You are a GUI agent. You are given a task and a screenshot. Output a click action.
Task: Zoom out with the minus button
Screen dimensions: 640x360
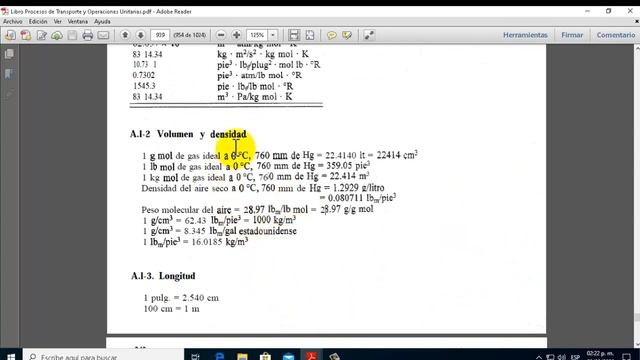click(221, 35)
